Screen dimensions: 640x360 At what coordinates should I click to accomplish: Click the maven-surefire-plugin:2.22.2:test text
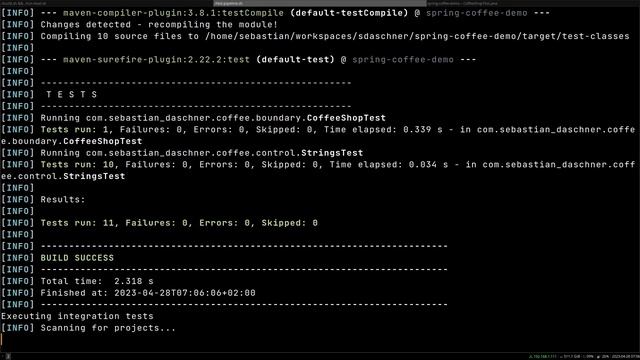pyautogui.click(x=156, y=60)
